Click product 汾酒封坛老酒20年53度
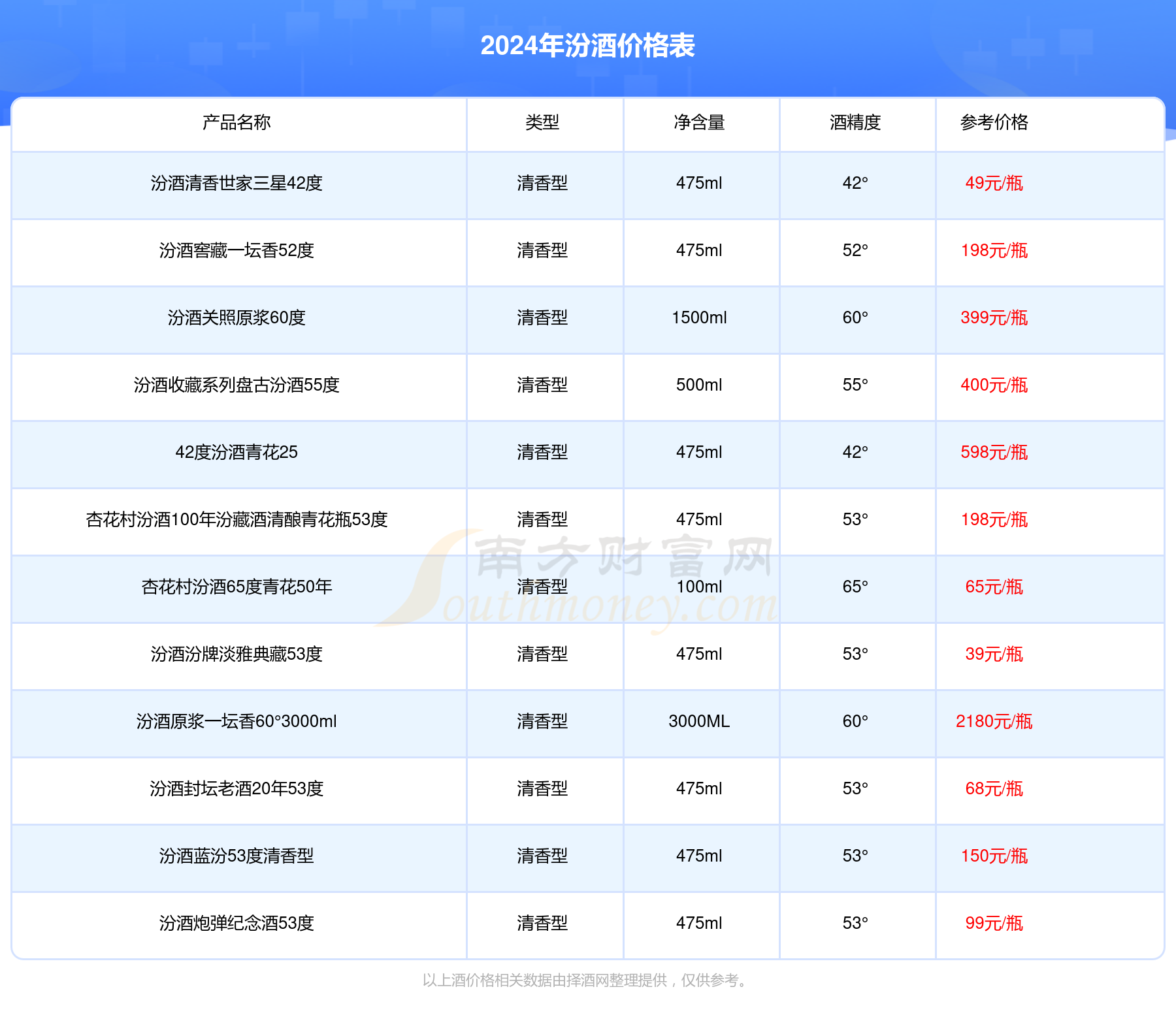The width and height of the screenshot is (1176, 1019). pos(237,788)
